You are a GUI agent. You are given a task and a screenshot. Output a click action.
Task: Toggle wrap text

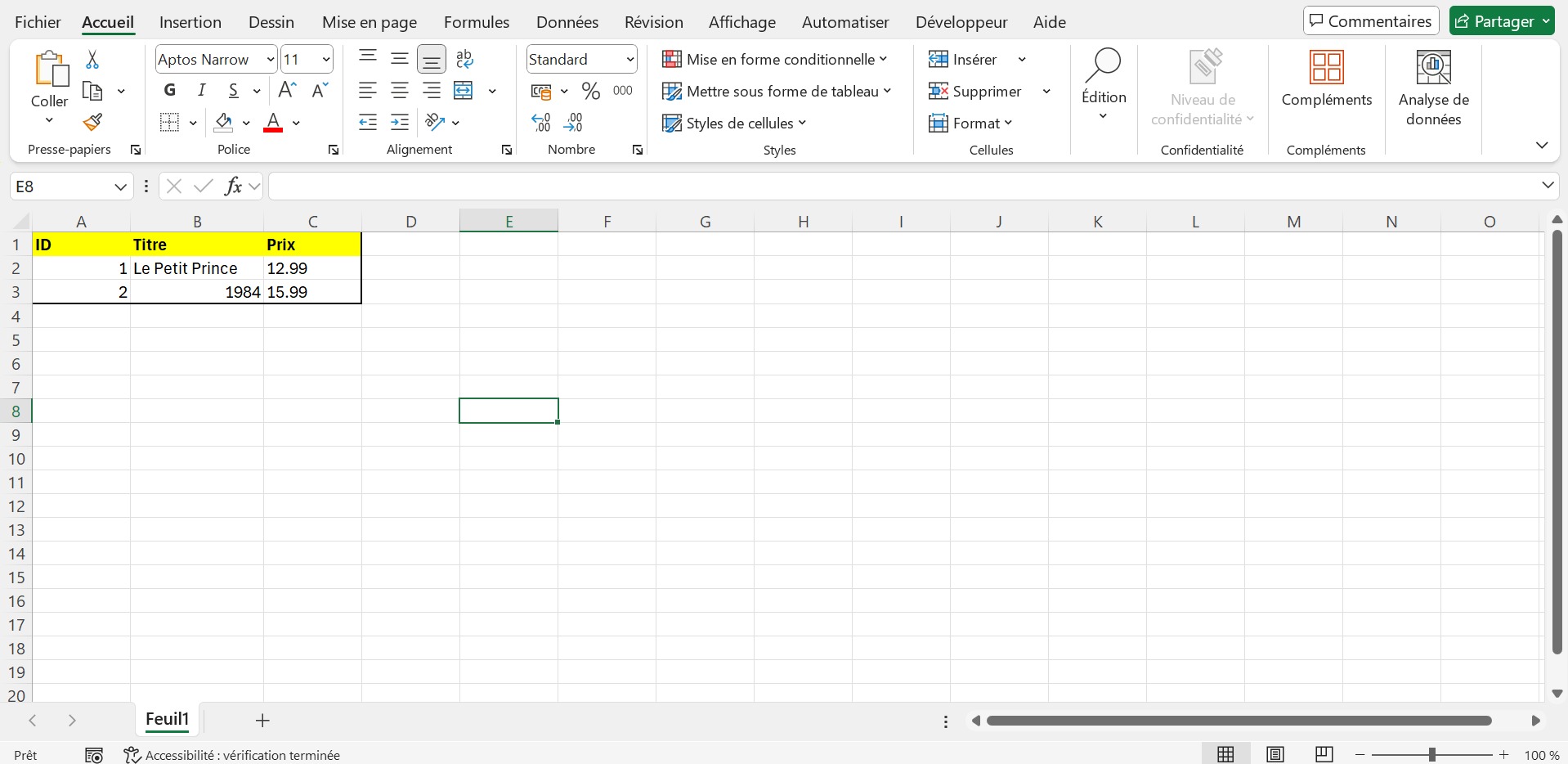[464, 59]
